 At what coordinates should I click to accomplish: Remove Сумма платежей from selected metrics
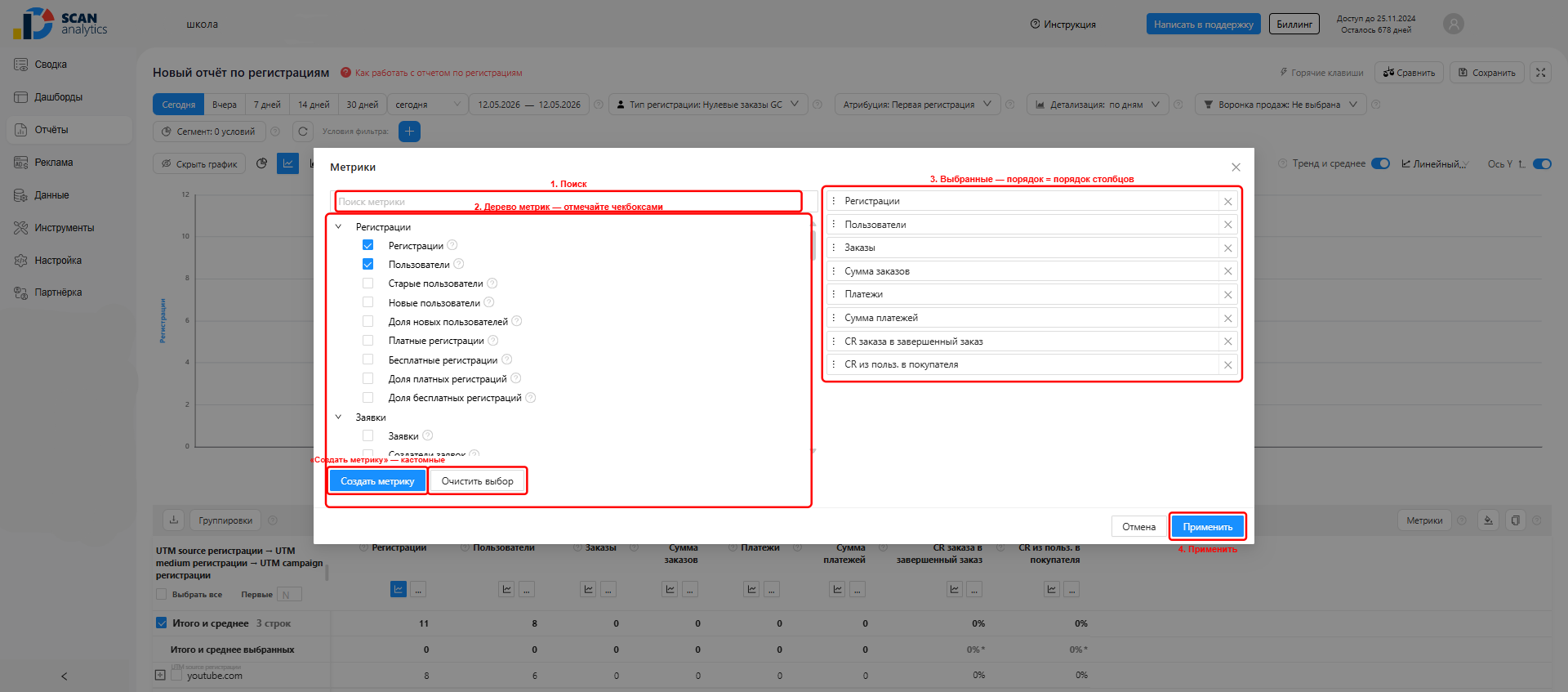click(1227, 318)
